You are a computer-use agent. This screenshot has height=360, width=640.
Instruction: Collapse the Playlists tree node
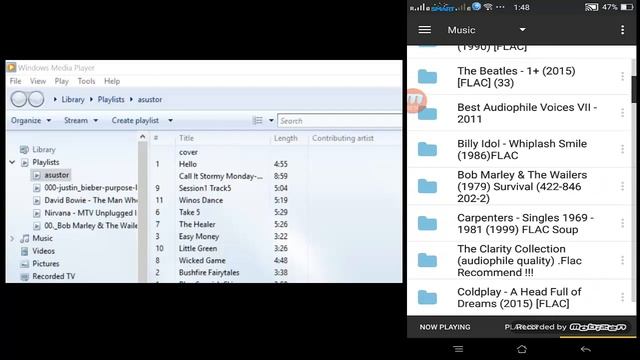[x=12, y=162]
